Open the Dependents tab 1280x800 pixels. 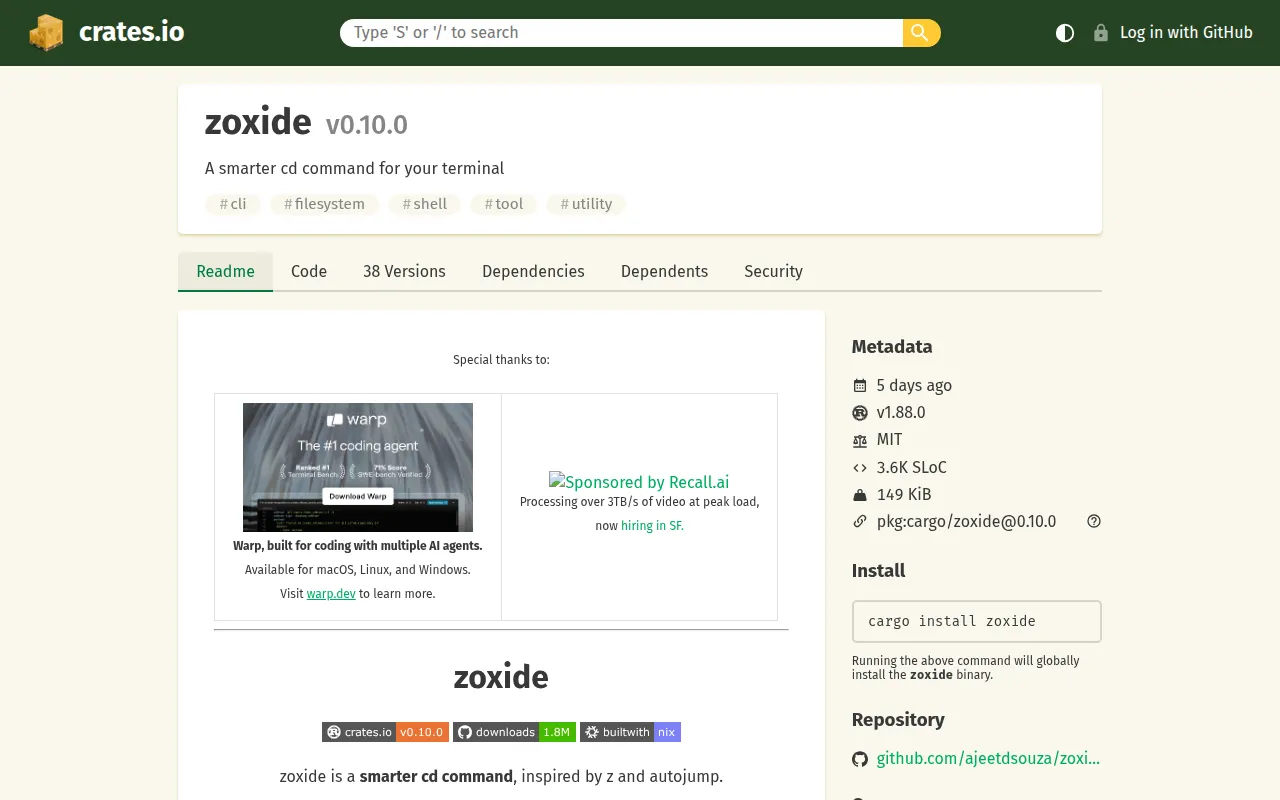pos(664,271)
